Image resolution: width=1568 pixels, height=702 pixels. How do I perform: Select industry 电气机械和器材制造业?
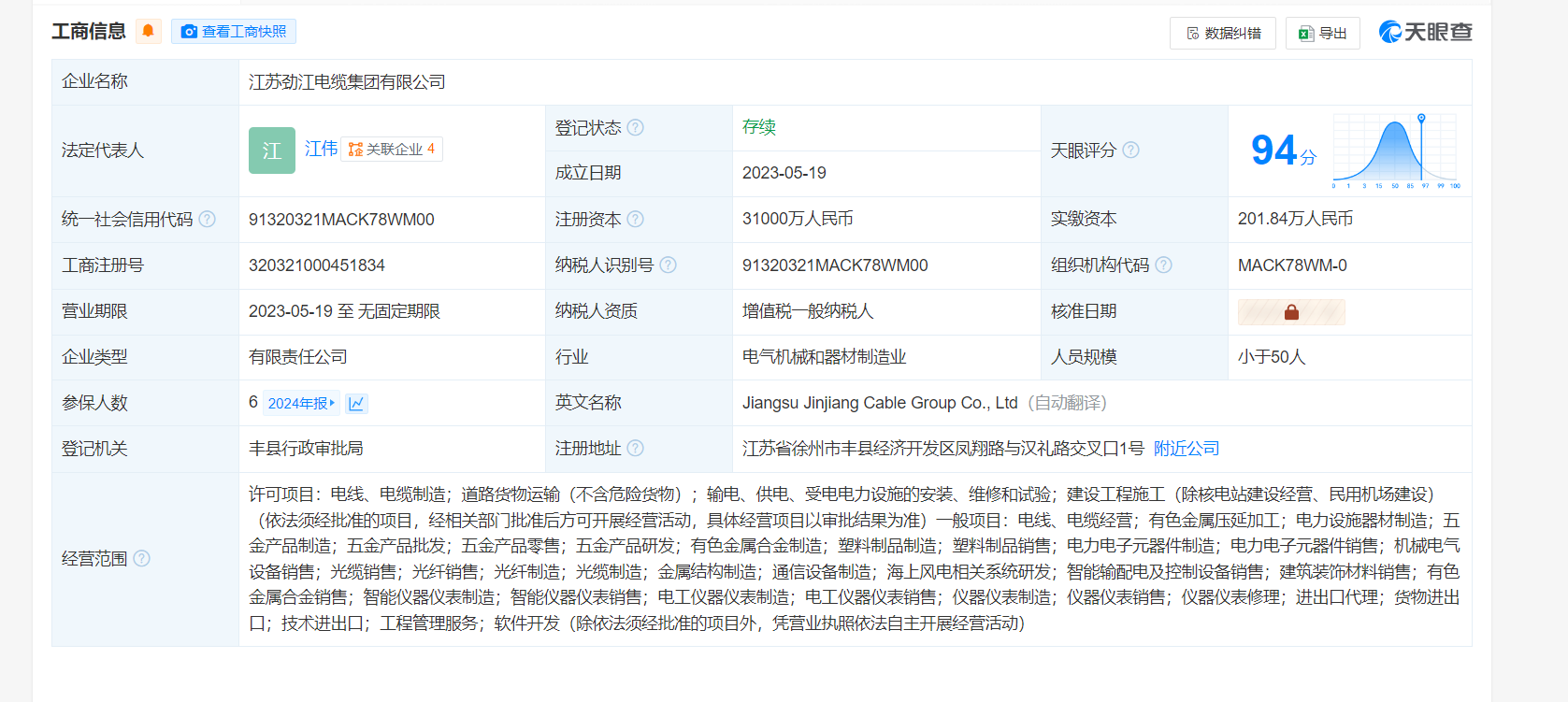(x=825, y=357)
